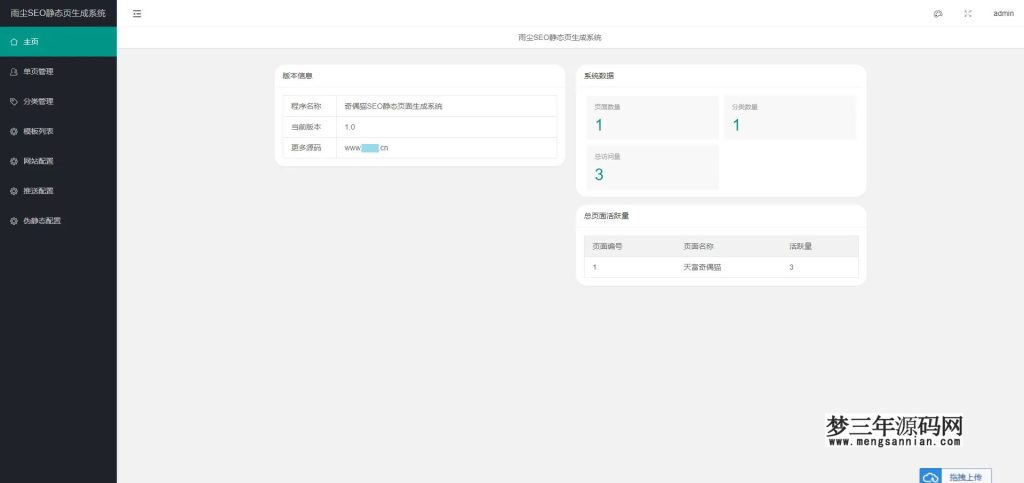Open 分类管理 in the sidebar
The image size is (1024, 483).
pyautogui.click(x=58, y=102)
